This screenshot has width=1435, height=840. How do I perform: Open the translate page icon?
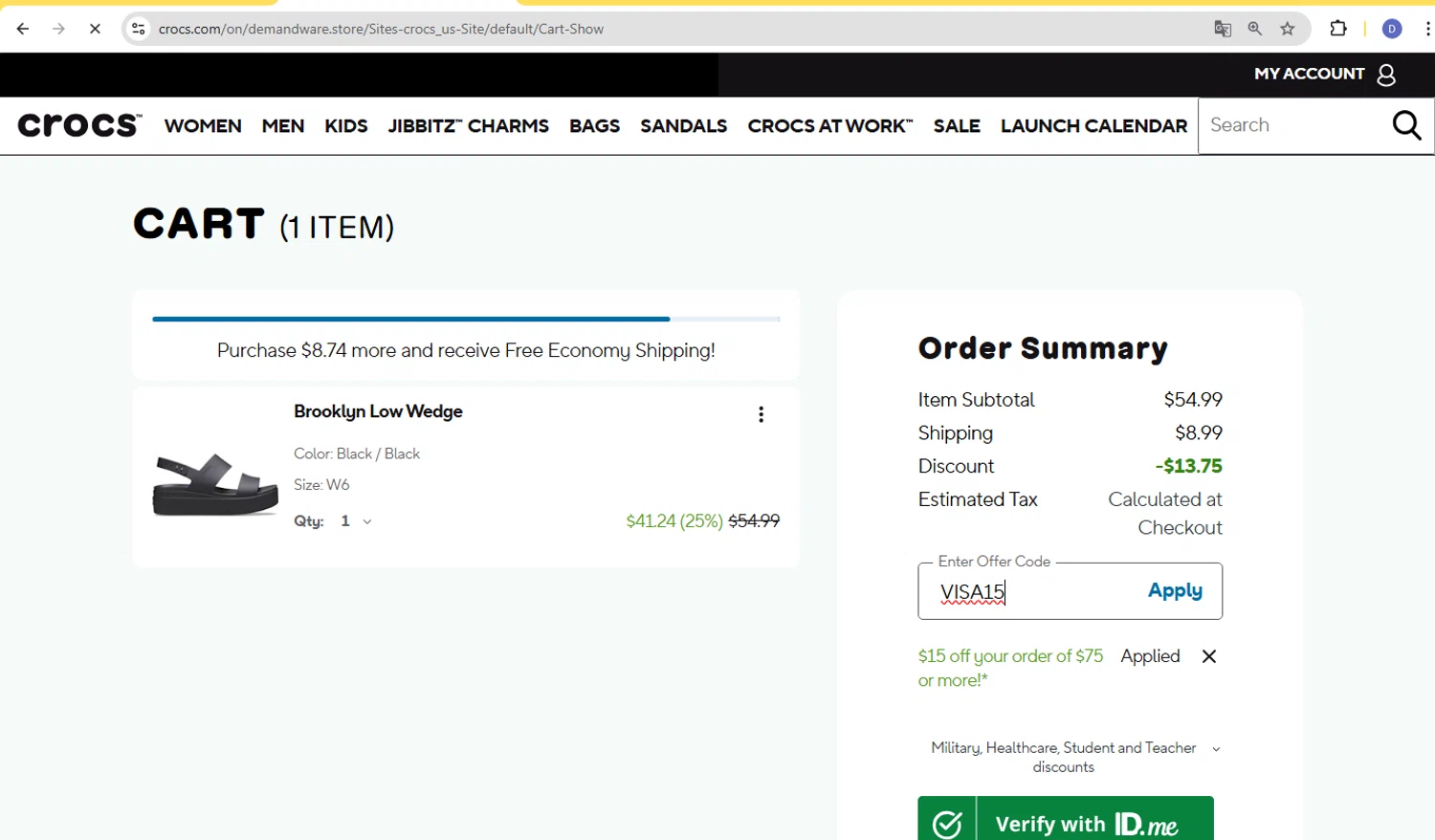click(1223, 29)
